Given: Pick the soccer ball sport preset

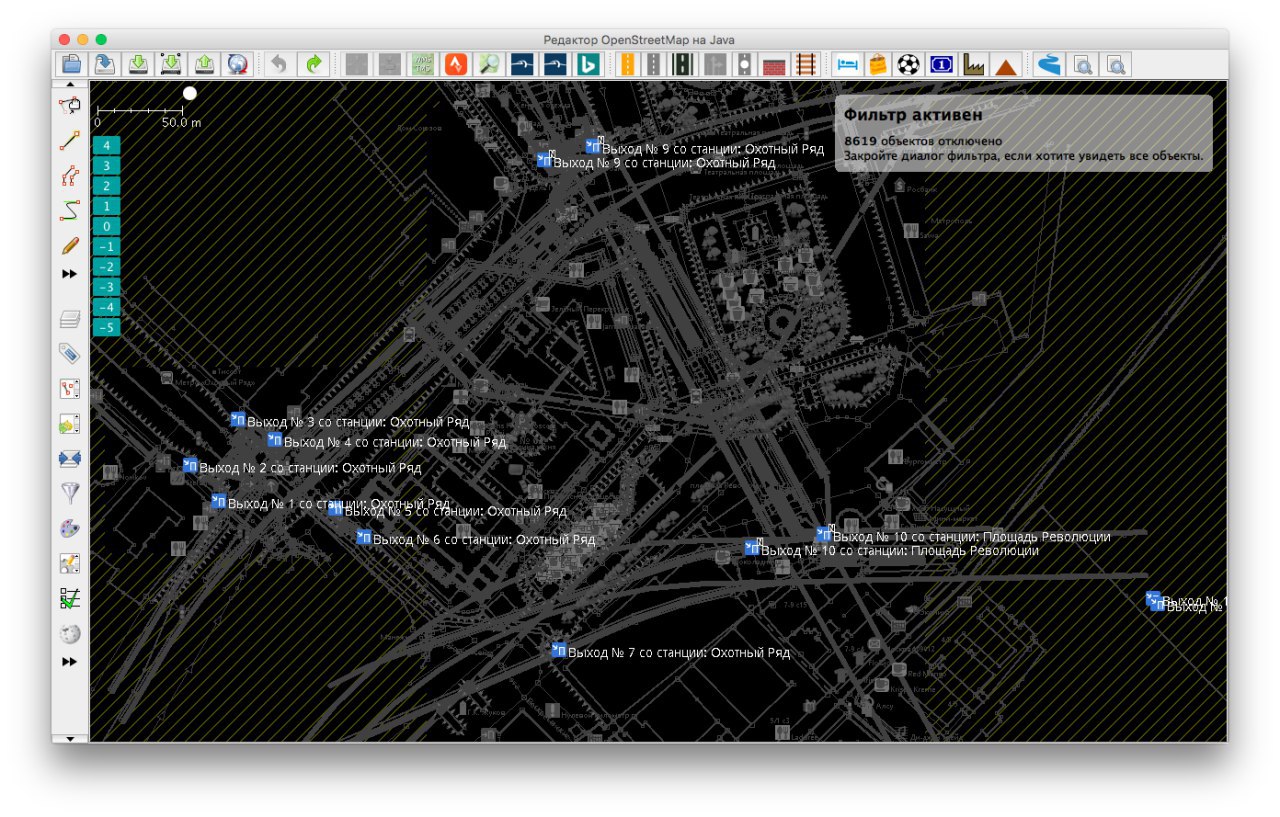Looking at the screenshot, I should [x=908, y=65].
